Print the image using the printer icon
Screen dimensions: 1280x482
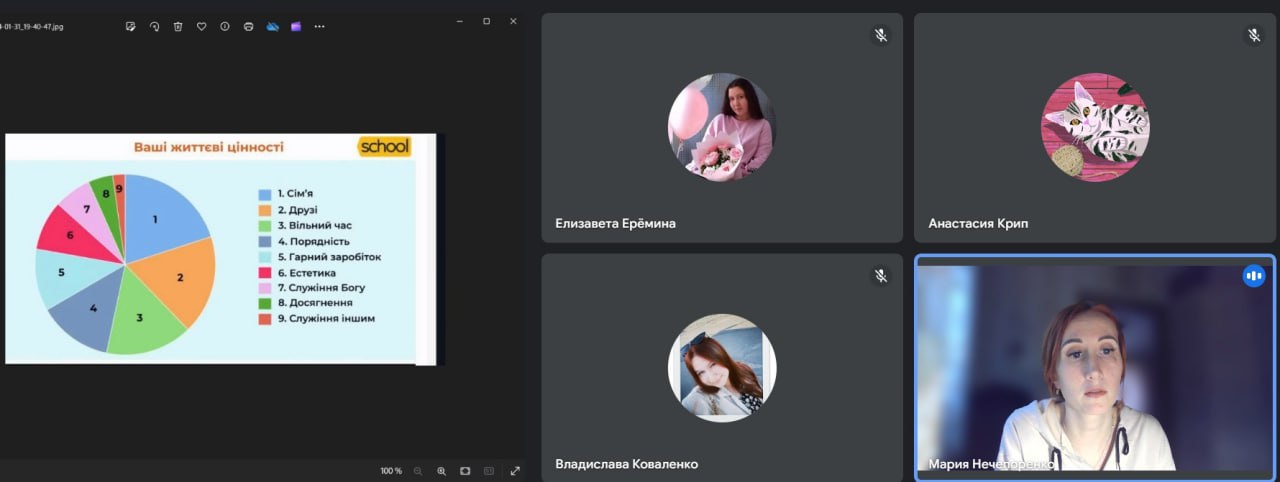[x=249, y=26]
